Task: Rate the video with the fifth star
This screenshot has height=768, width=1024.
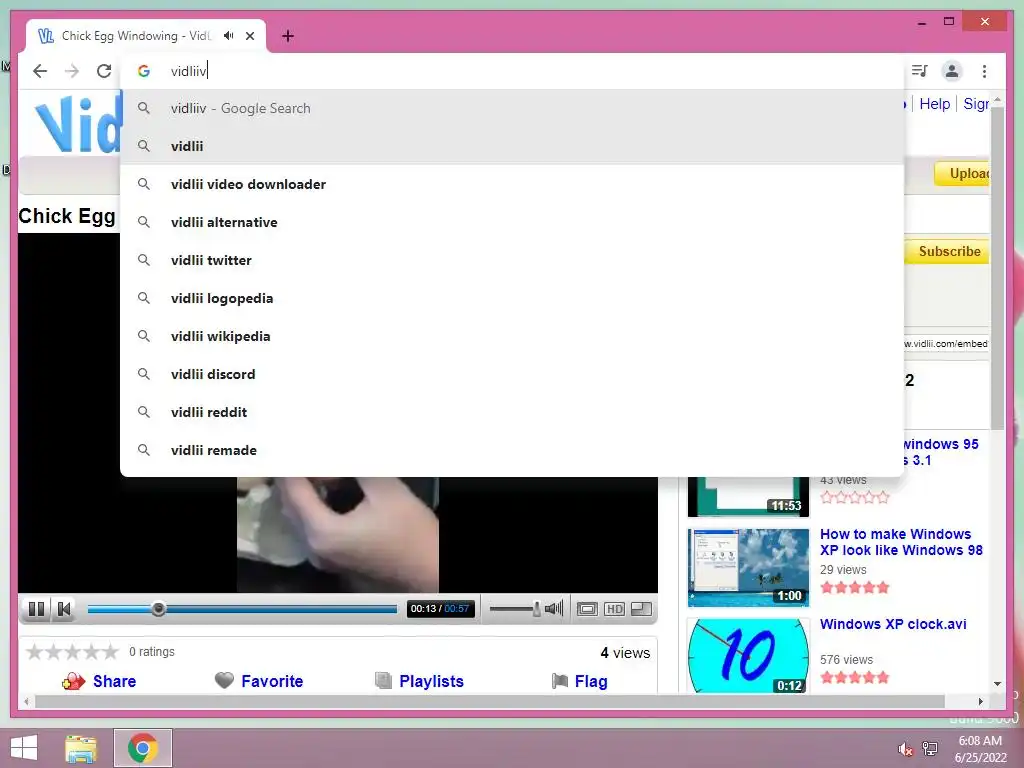Action: 110,651
